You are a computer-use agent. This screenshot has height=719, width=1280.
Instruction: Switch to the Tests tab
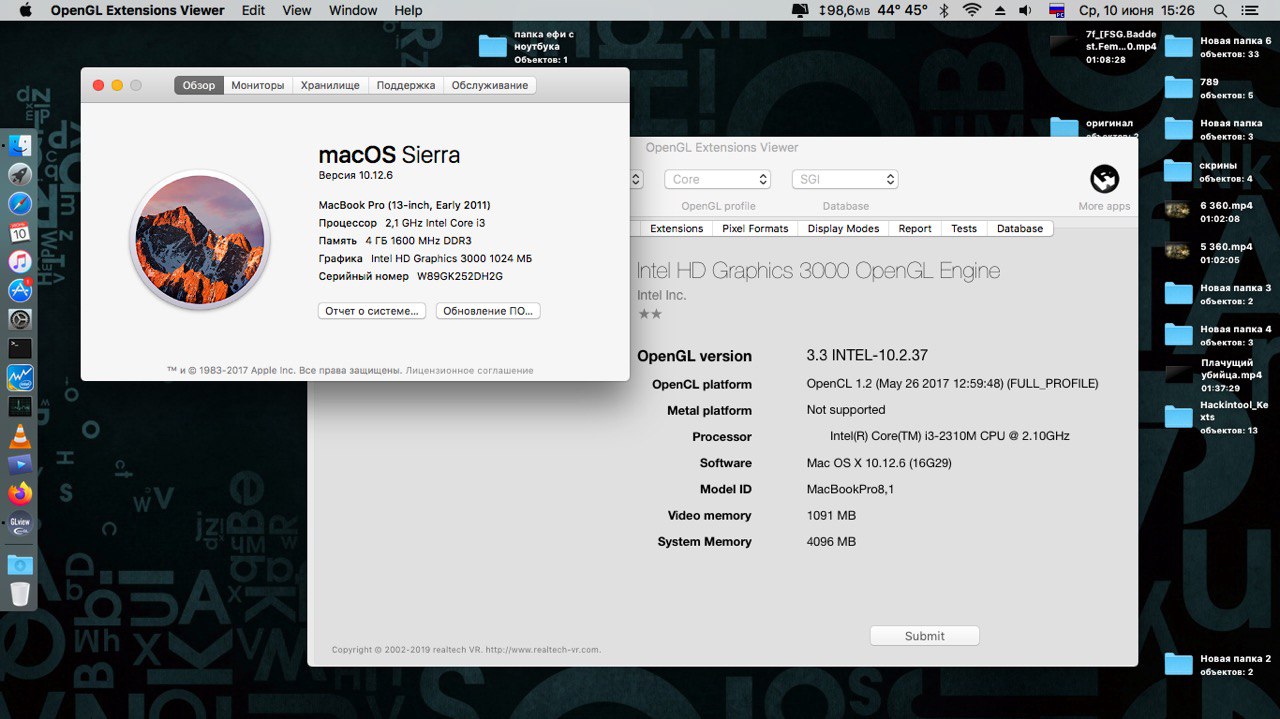coord(964,228)
